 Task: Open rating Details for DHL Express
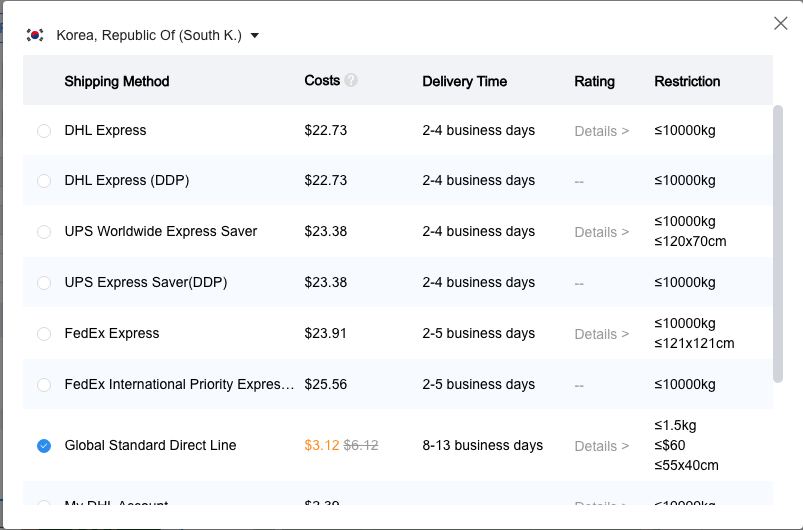(x=601, y=131)
